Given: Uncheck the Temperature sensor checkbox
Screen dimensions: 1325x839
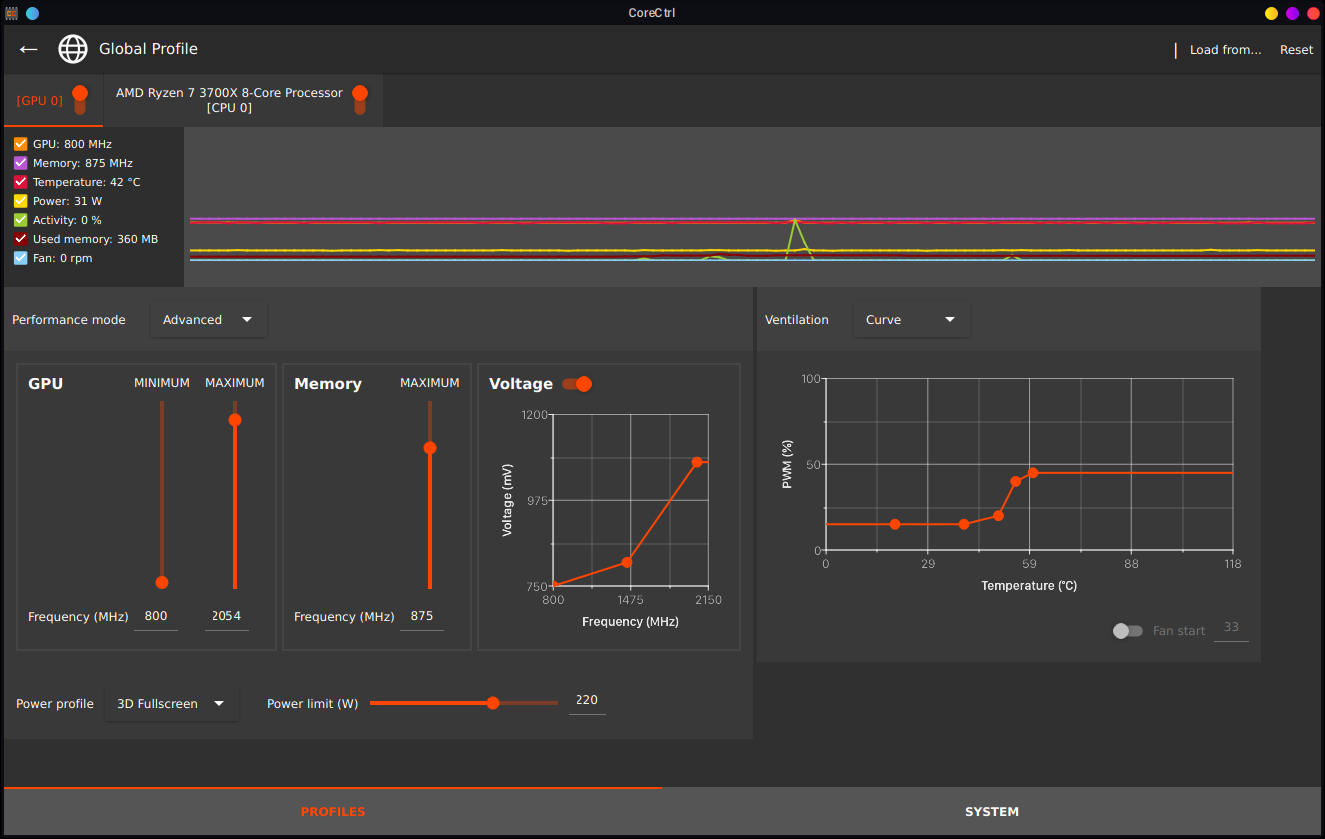Looking at the screenshot, I should [20, 181].
